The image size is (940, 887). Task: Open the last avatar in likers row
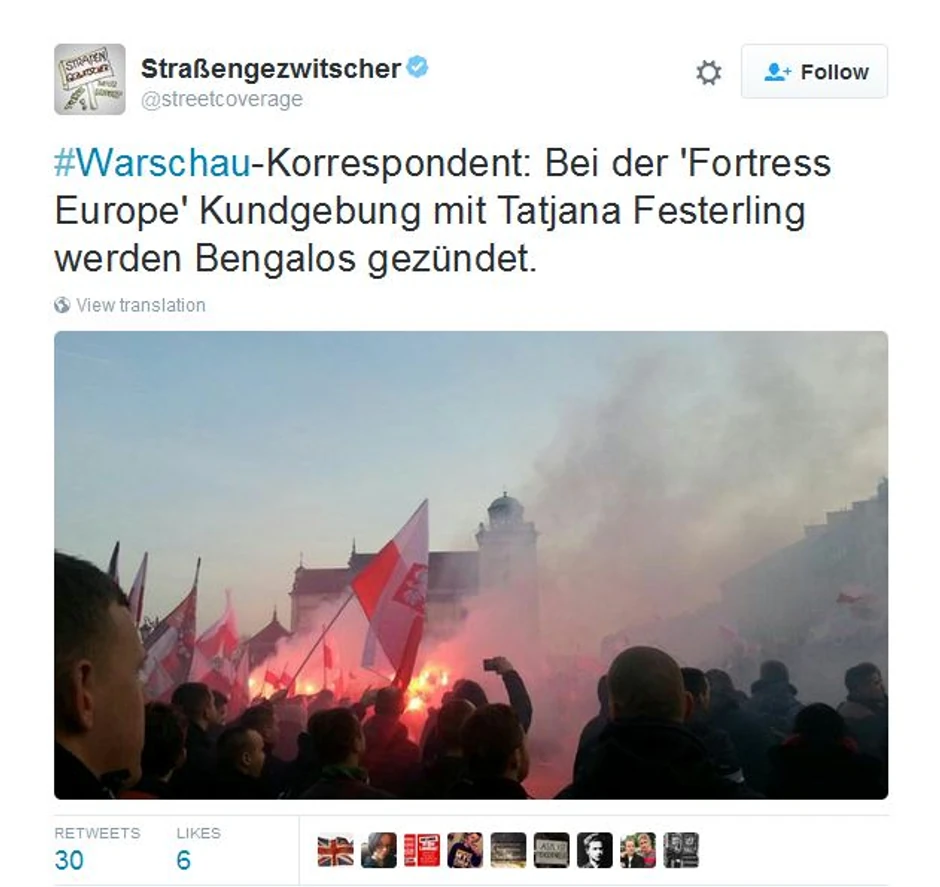tap(681, 850)
